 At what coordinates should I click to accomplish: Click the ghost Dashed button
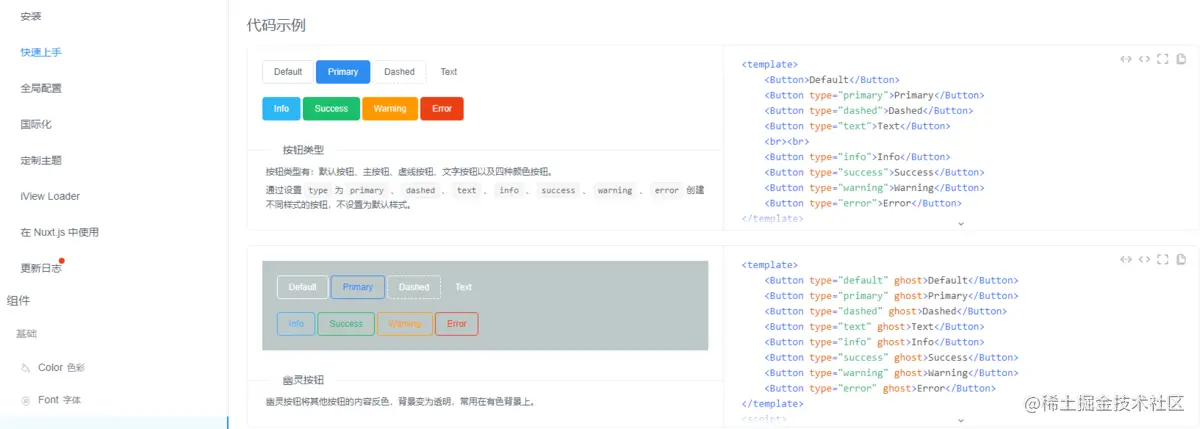click(414, 287)
